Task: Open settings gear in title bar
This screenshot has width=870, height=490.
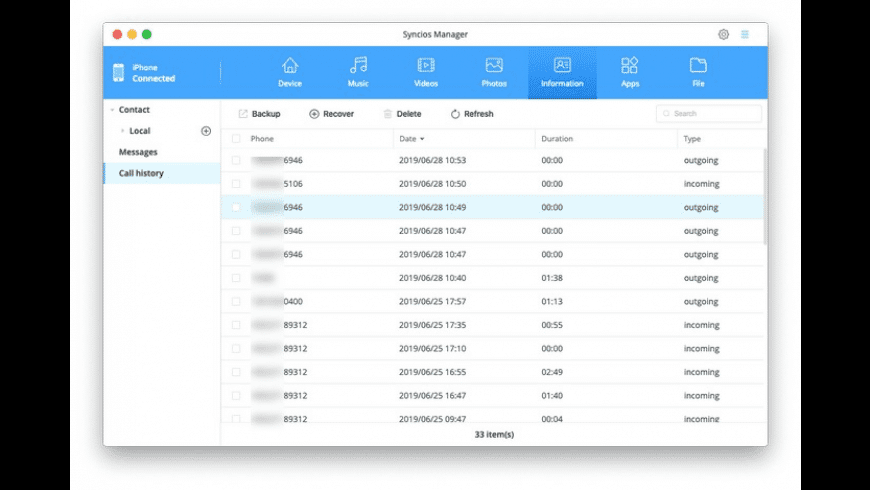Action: pos(724,34)
